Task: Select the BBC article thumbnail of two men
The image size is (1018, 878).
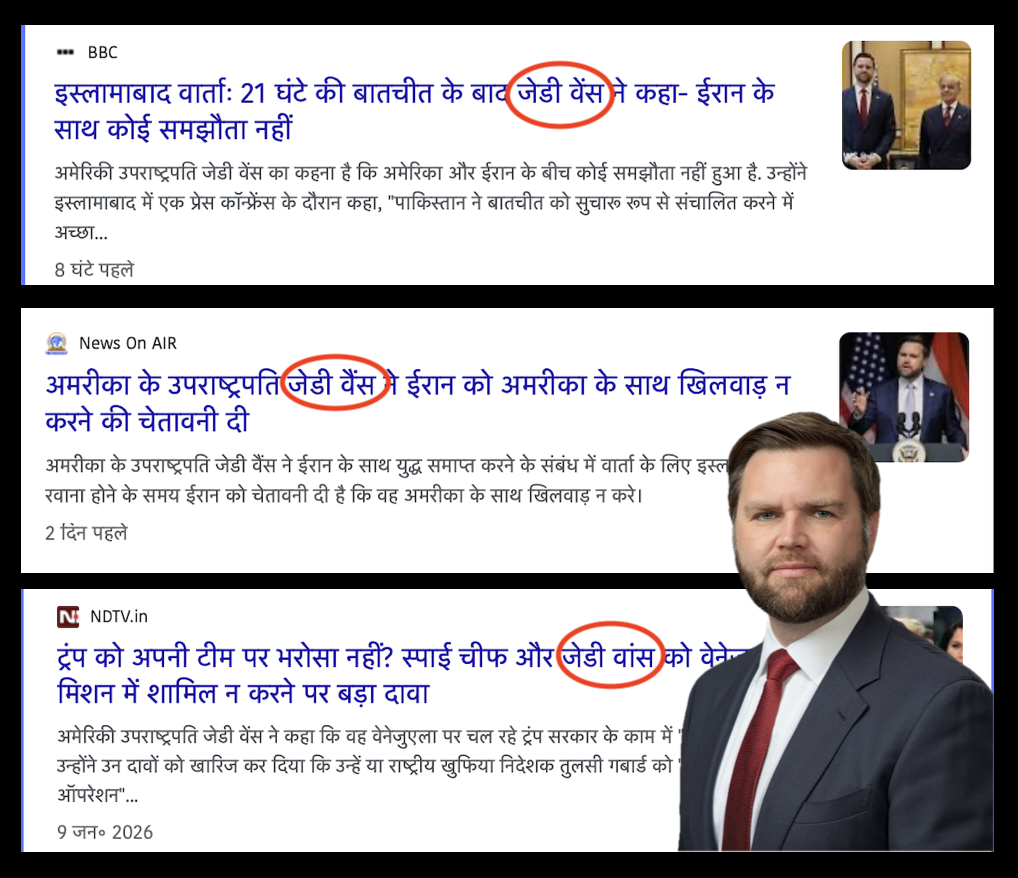Action: coord(906,105)
